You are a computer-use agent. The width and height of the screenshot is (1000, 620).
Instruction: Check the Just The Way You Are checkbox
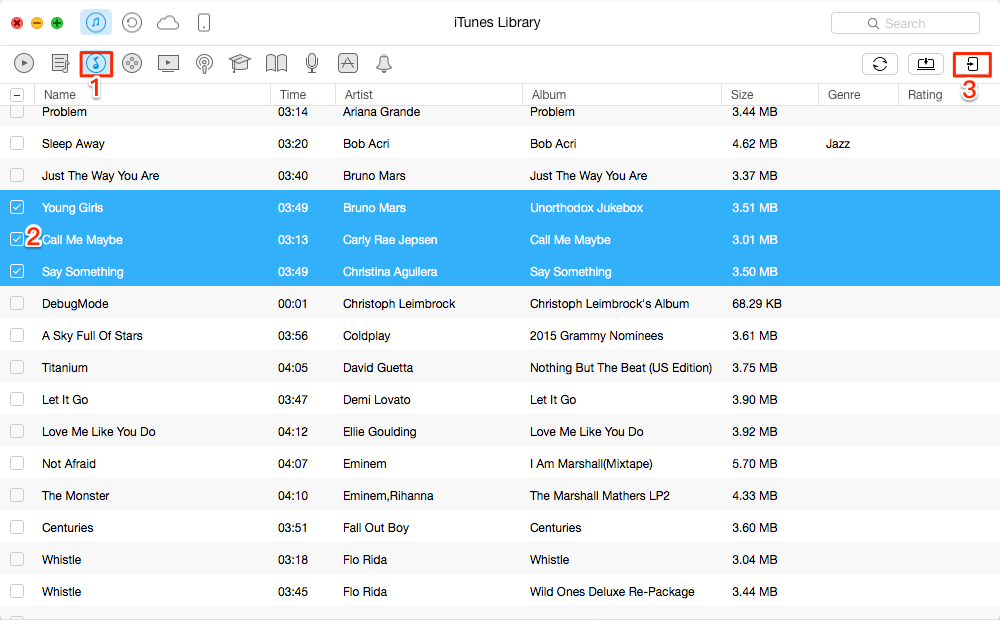tap(17, 175)
